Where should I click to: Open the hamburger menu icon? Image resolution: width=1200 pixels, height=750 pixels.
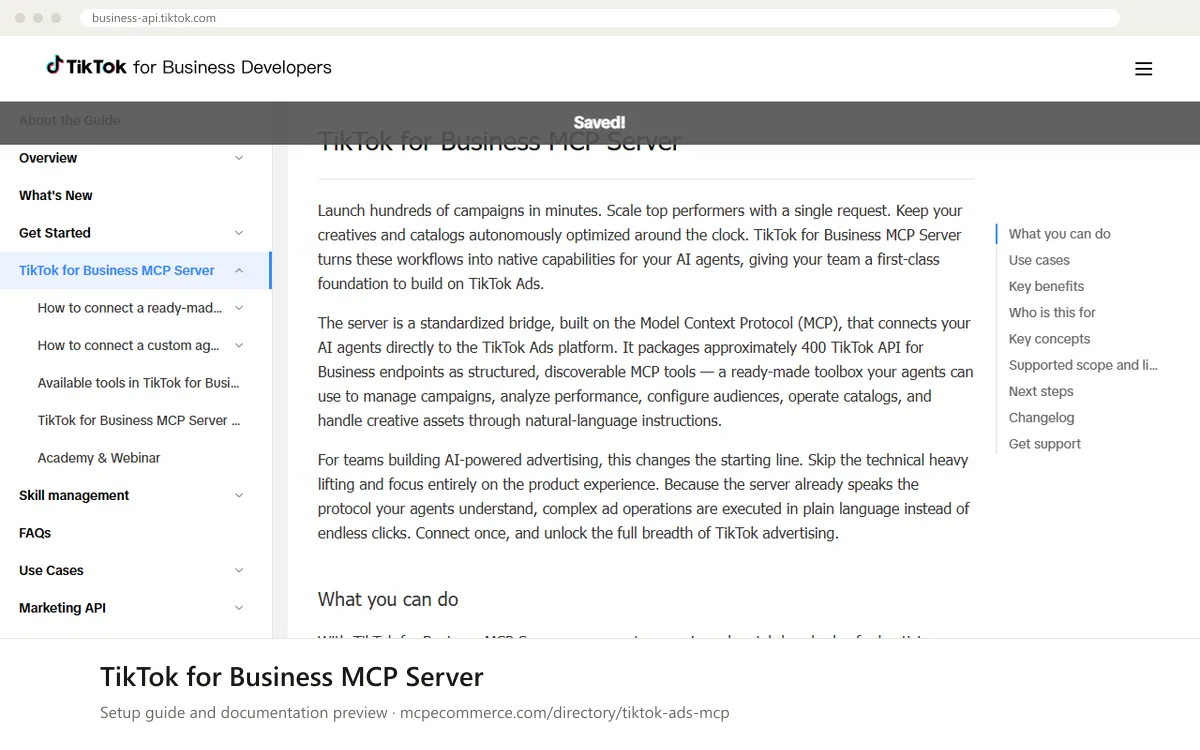1144,69
